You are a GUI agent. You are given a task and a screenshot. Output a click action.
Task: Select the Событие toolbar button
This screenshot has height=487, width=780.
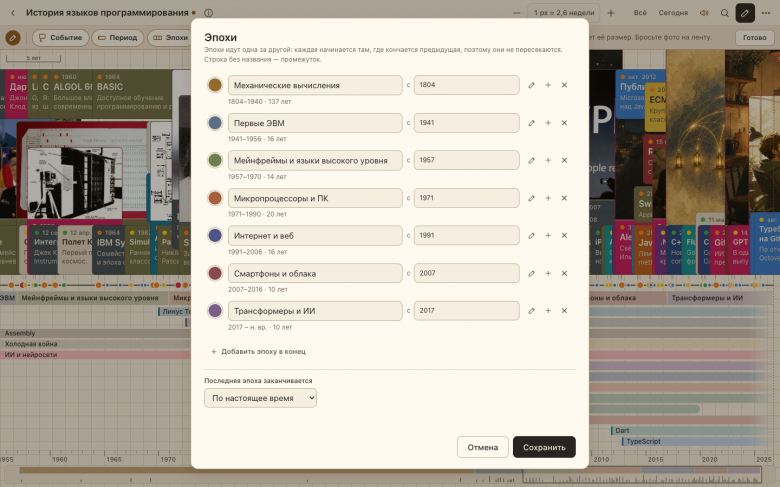point(61,37)
